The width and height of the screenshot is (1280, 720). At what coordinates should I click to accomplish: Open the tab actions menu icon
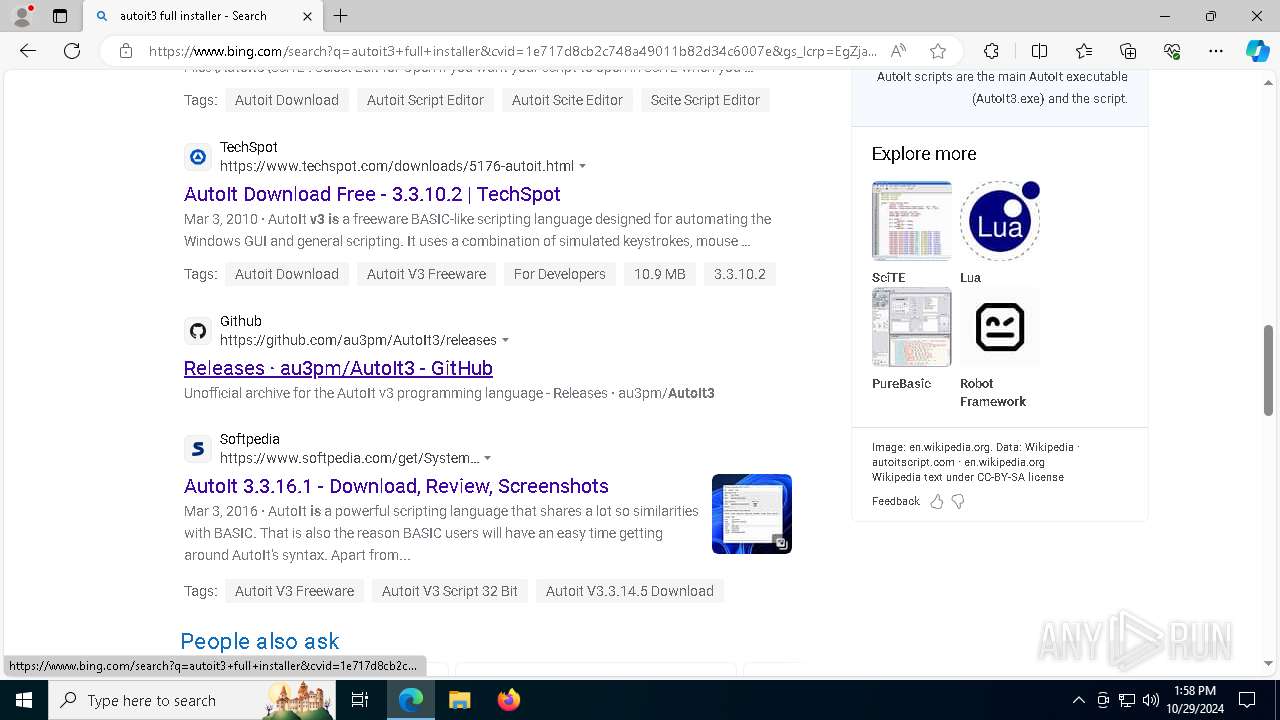click(x=60, y=16)
